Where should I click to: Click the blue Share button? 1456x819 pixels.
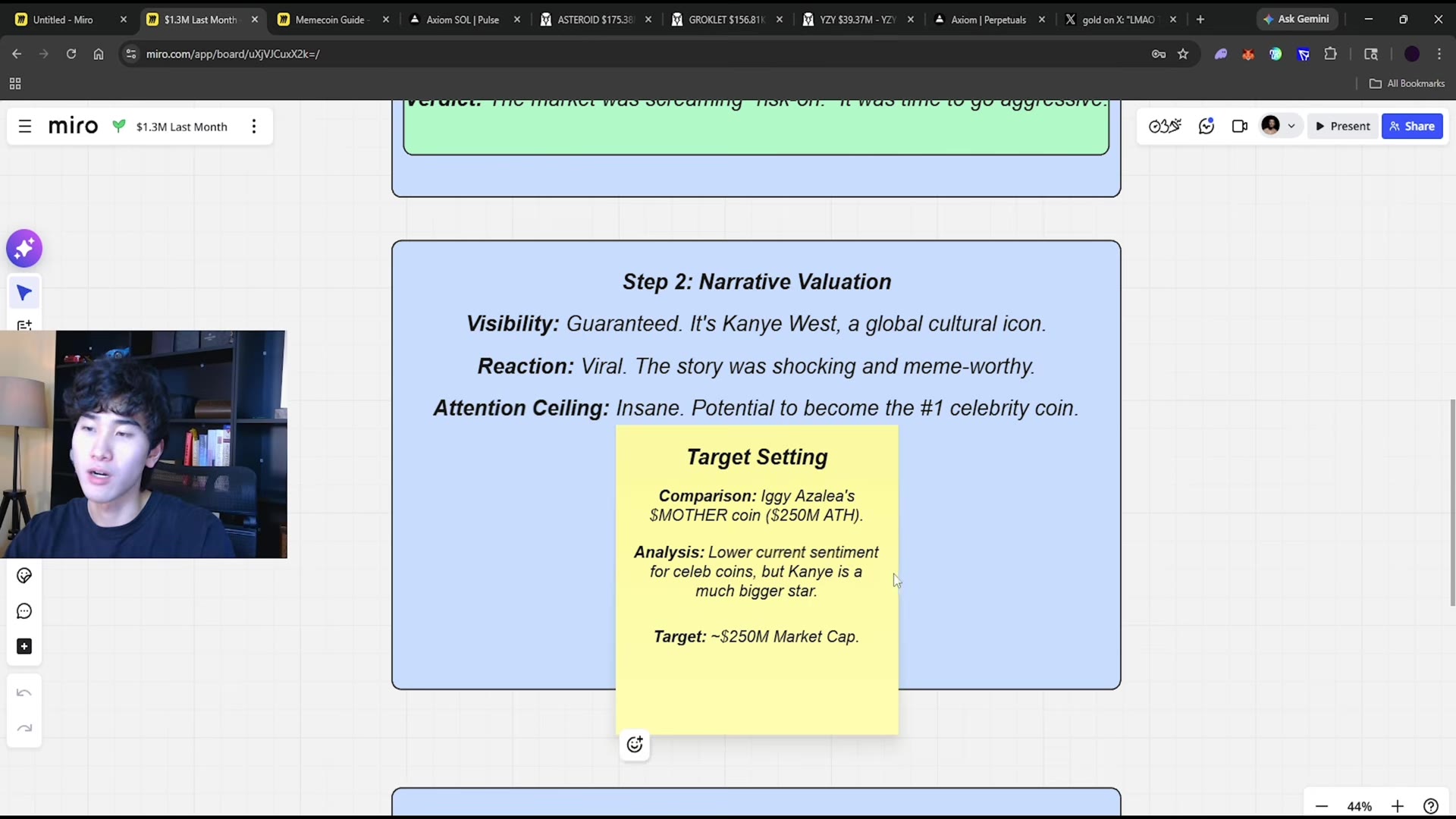(1412, 127)
